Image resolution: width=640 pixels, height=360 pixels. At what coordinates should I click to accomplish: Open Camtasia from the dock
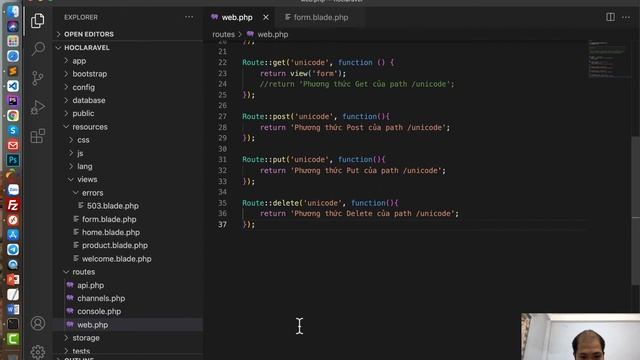[13, 339]
